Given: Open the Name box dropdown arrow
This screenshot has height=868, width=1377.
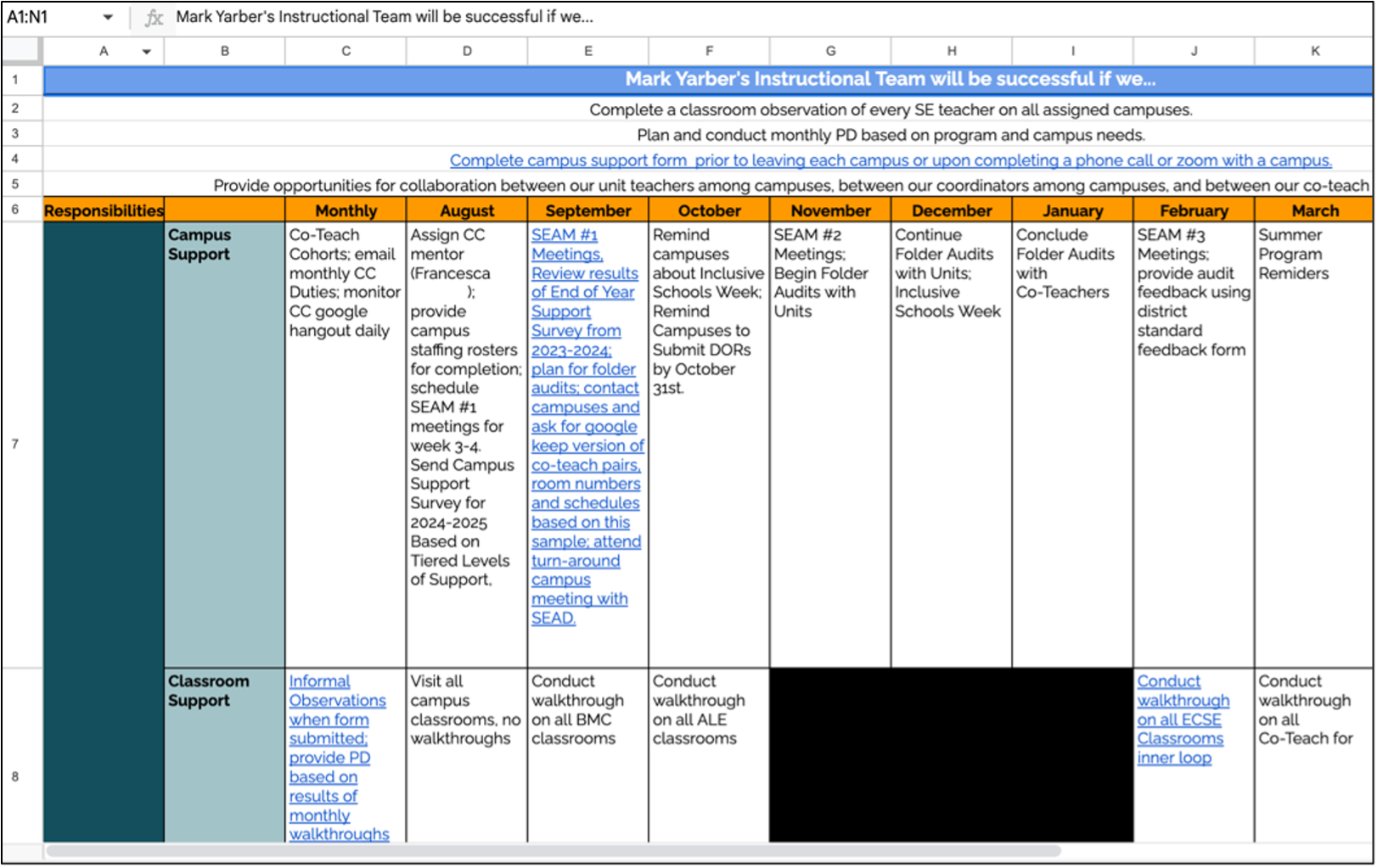Looking at the screenshot, I should (108, 18).
